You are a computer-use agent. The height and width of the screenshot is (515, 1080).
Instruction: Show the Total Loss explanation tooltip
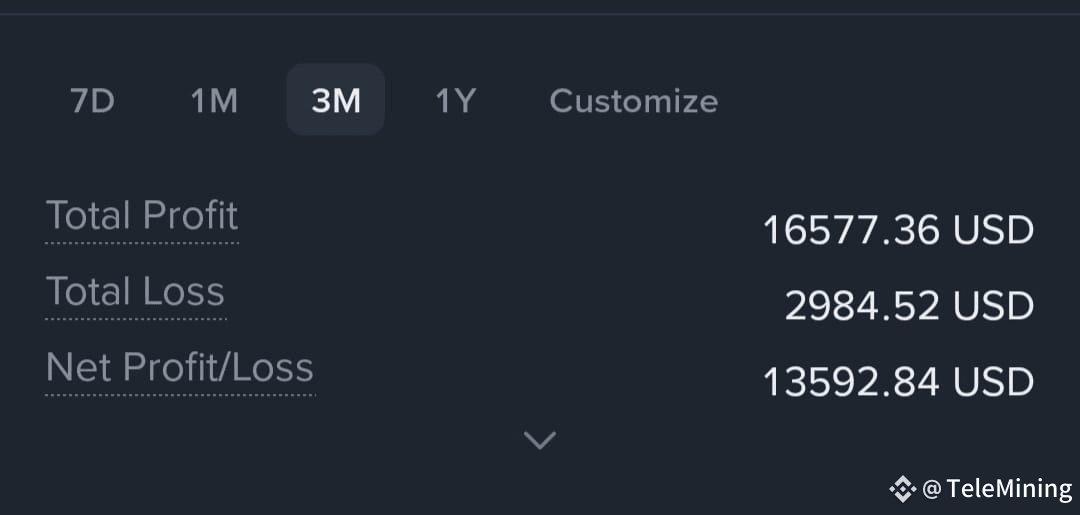point(136,292)
